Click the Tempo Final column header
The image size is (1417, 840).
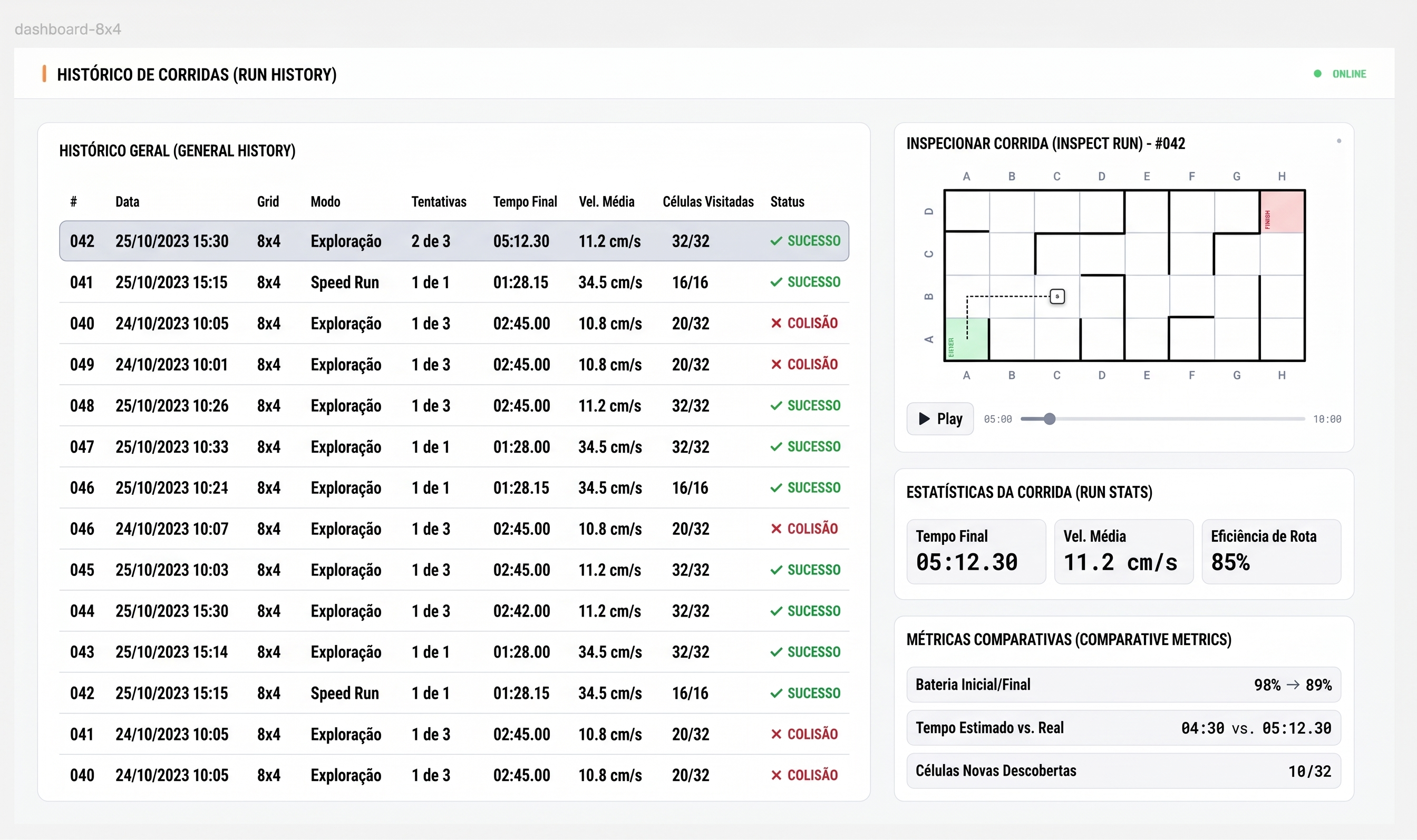525,201
